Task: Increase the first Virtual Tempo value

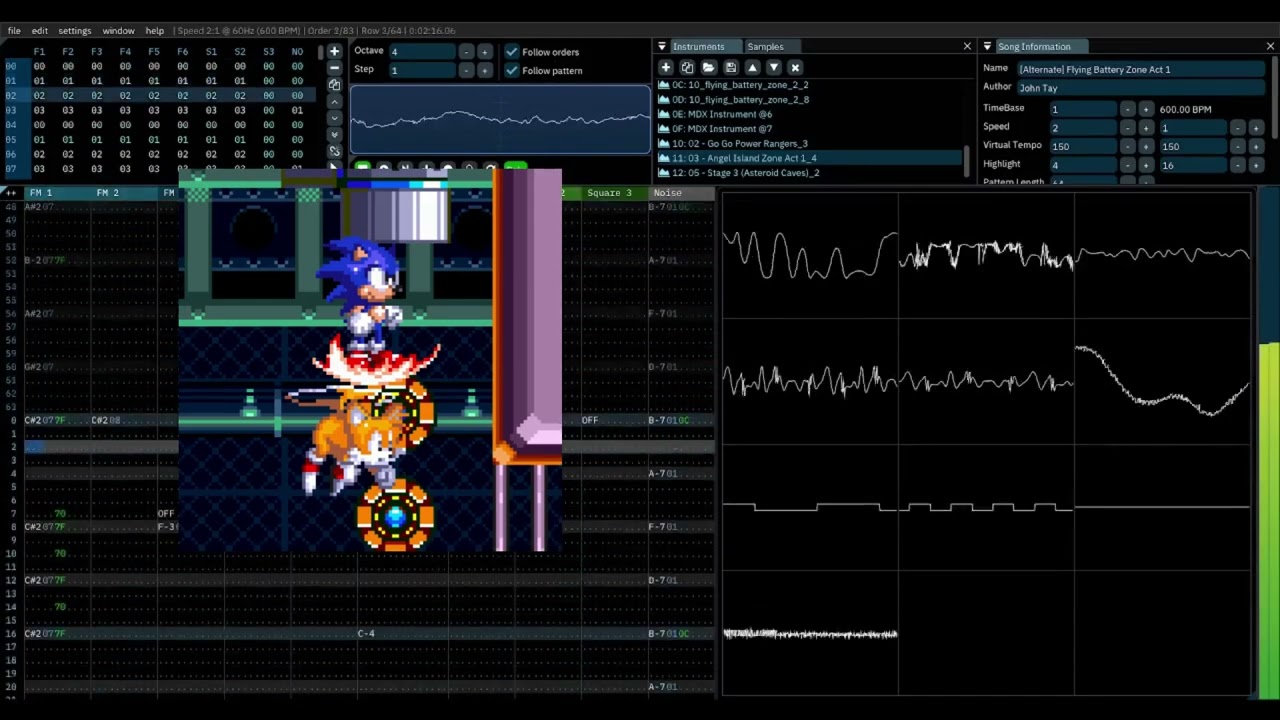Action: 1146,146
